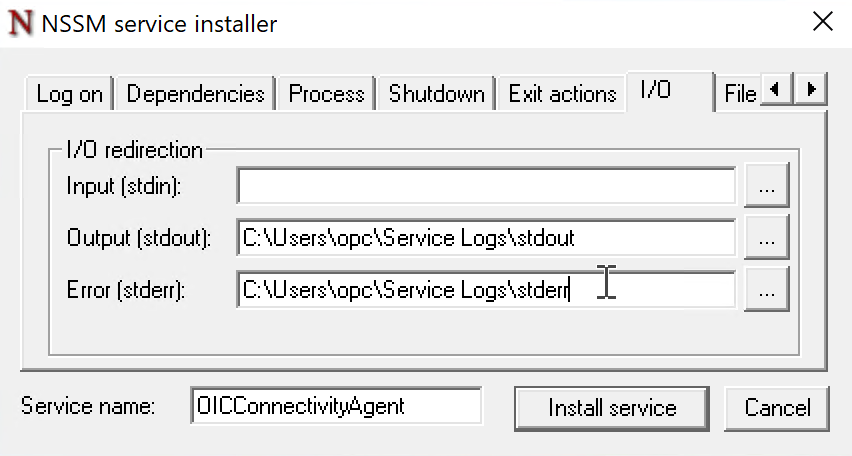This screenshot has height=456, width=852.
Task: Click the Cancel button
Action: pos(778,408)
